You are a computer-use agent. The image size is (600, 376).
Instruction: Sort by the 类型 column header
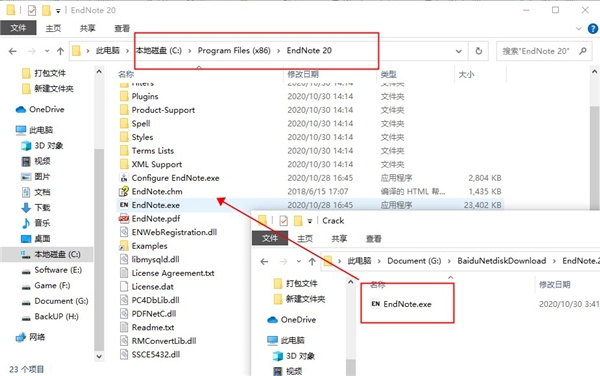click(388, 74)
